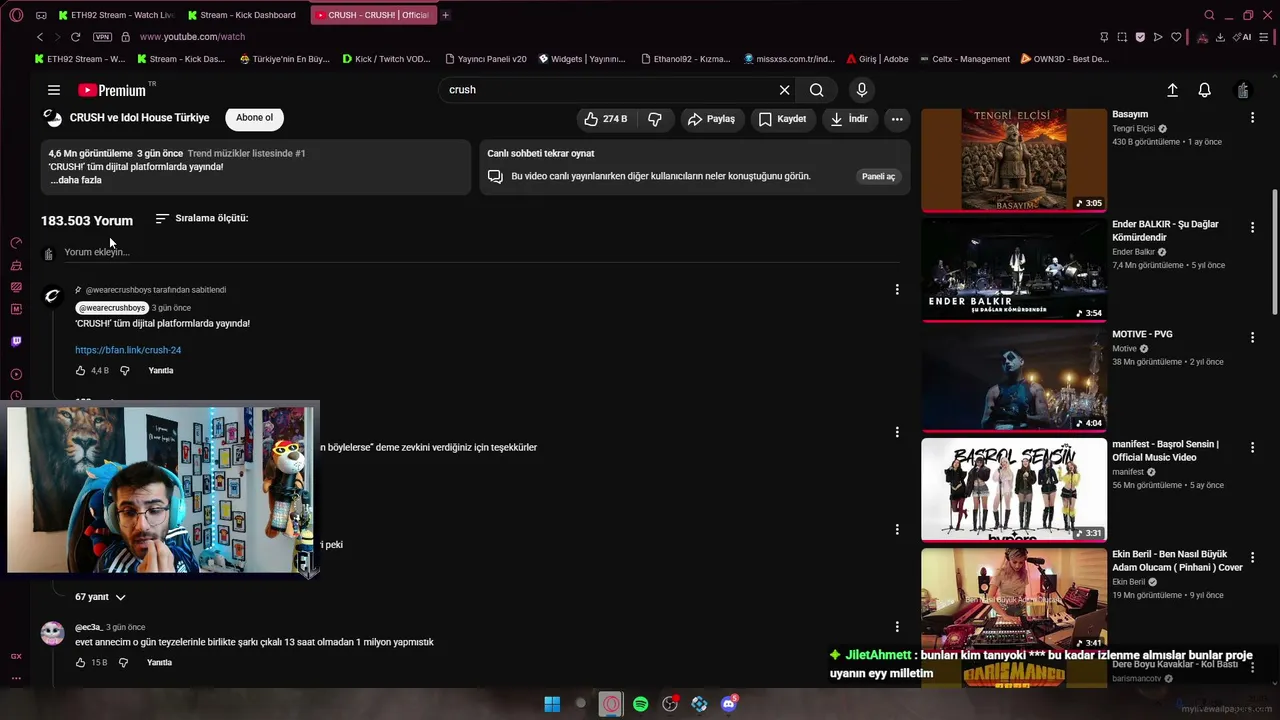Screen dimensions: 1280x720
Task: Subscribe with the Abone ol button
Action: click(254, 118)
